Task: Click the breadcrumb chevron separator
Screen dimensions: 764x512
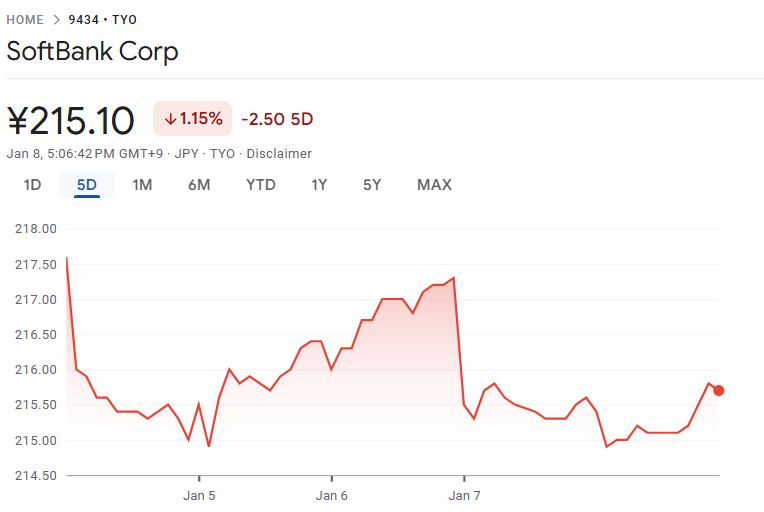Action: [57, 19]
